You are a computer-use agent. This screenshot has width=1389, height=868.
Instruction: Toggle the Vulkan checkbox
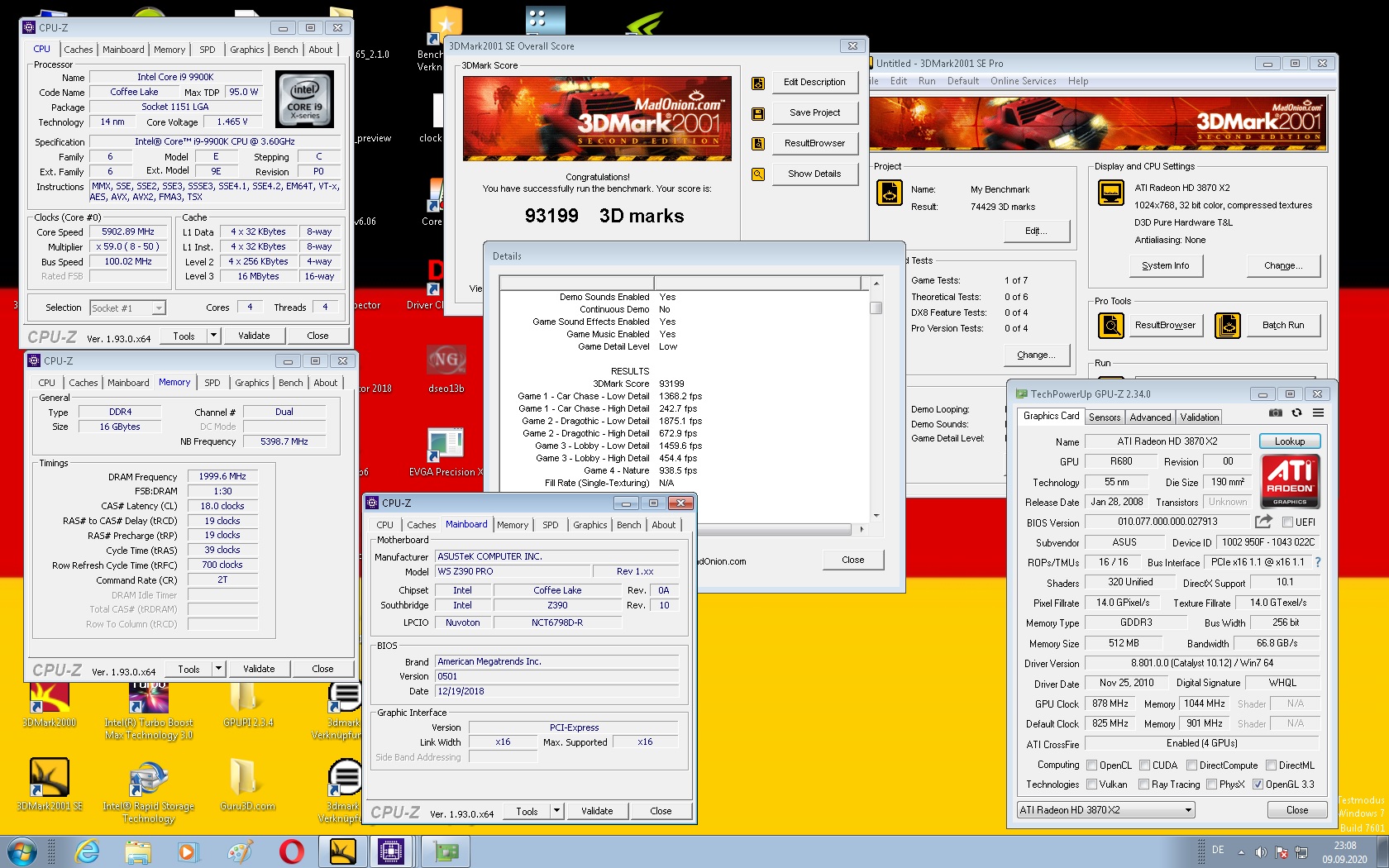[1091, 785]
